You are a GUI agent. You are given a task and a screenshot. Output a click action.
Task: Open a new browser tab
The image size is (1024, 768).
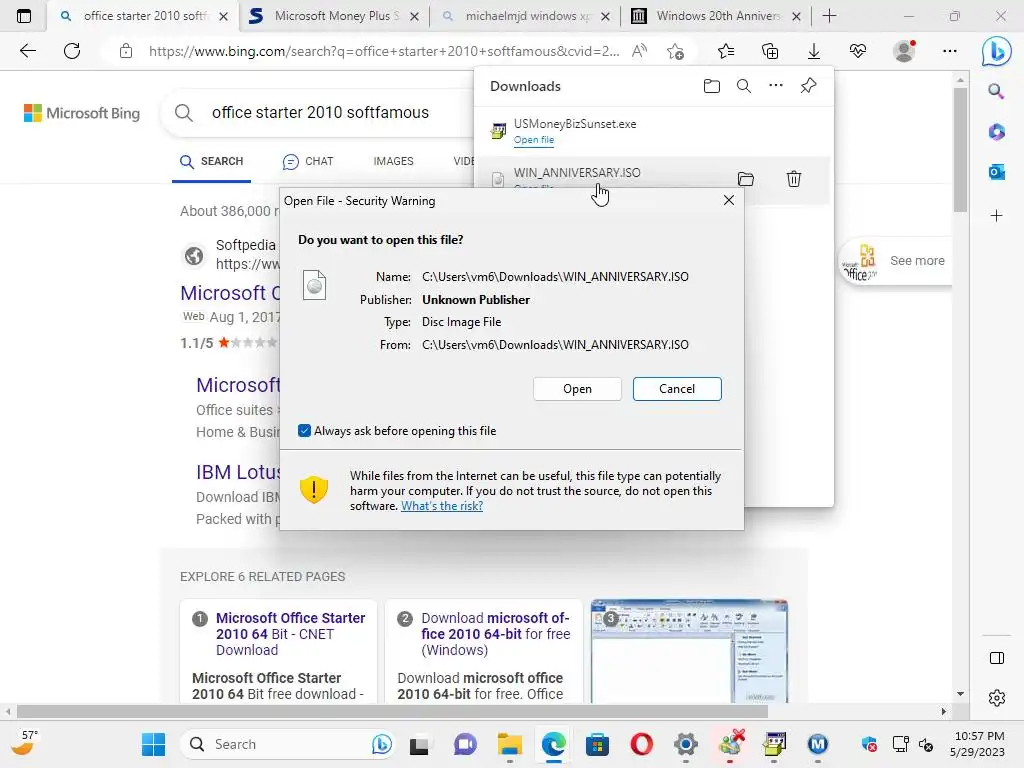pos(829,16)
